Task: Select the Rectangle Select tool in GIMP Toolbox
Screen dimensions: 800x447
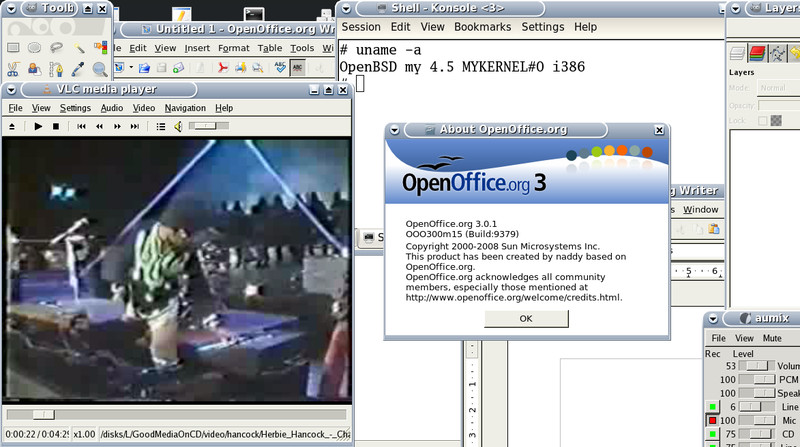Action: (x=13, y=48)
